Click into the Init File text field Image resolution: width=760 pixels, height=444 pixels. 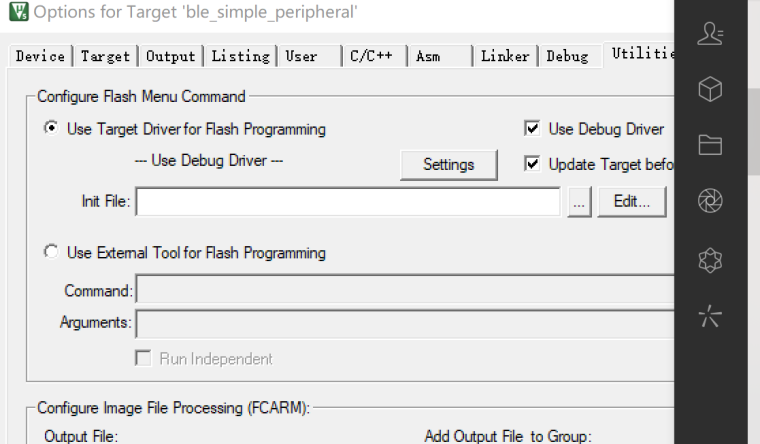[x=347, y=202]
